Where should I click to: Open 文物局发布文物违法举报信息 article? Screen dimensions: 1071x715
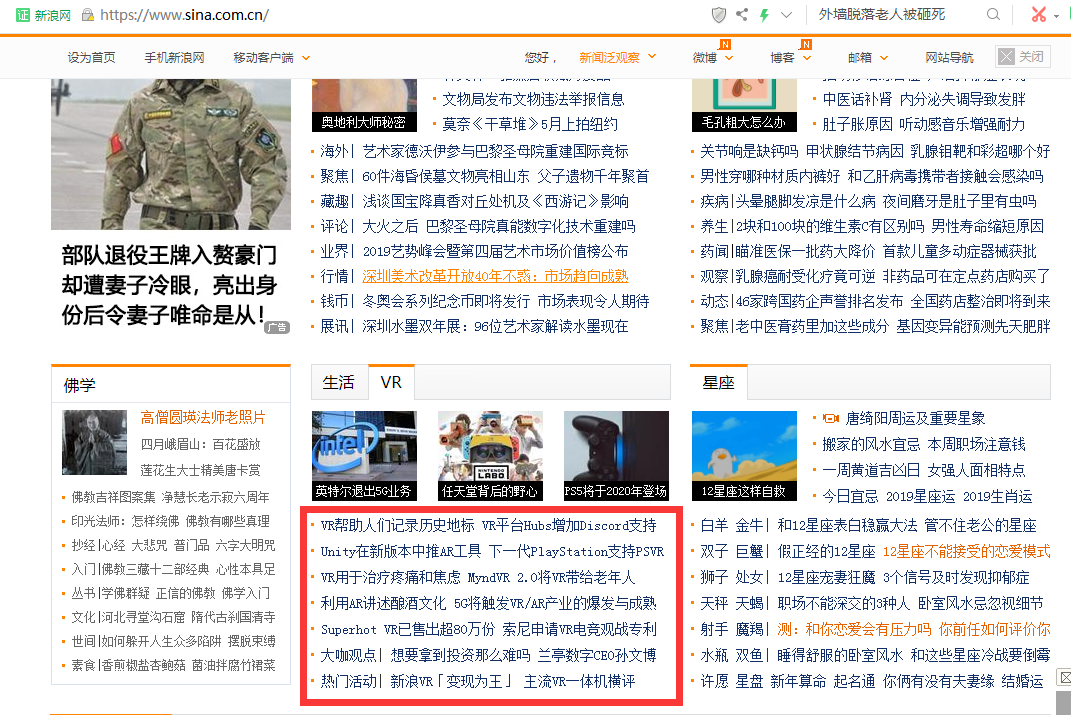533,100
